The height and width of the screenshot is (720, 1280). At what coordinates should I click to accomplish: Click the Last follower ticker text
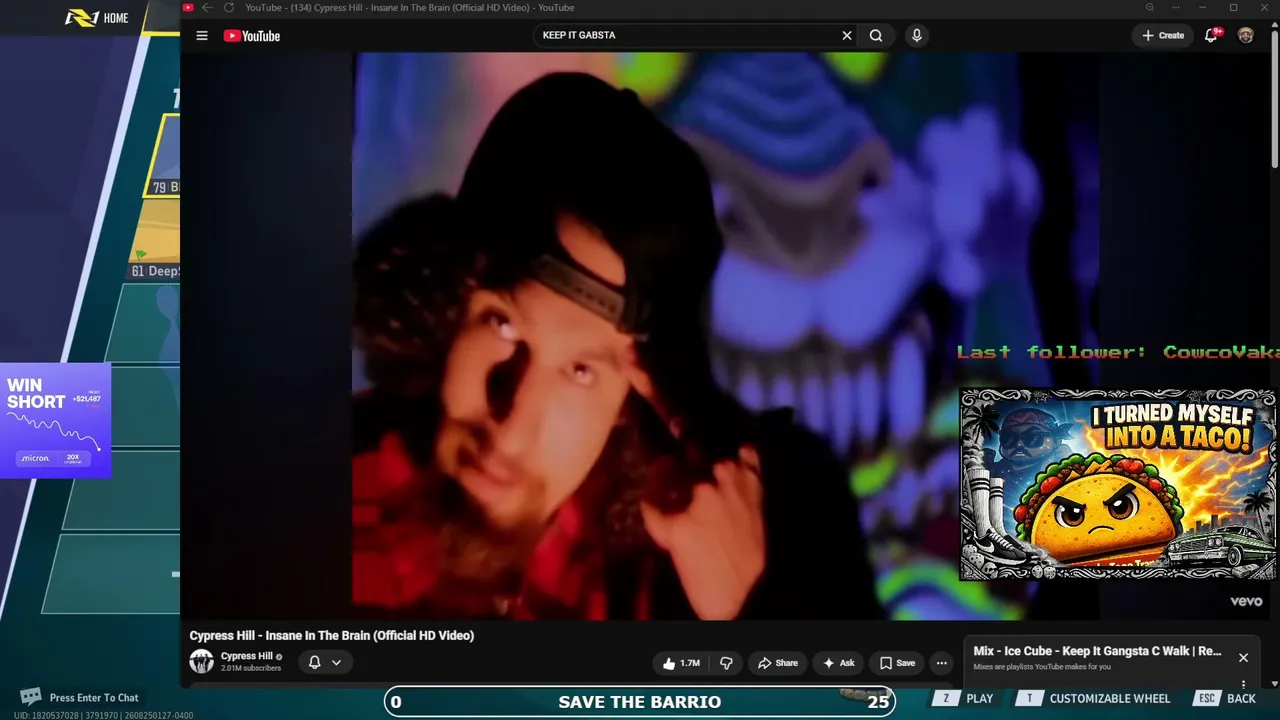click(1117, 352)
